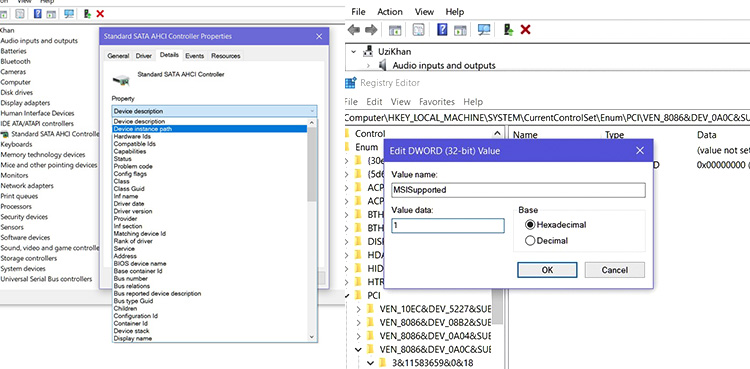Click red Uninstall X in left Device Manager toolbar
This screenshot has width=750, height=369.
click(x=100, y=14)
